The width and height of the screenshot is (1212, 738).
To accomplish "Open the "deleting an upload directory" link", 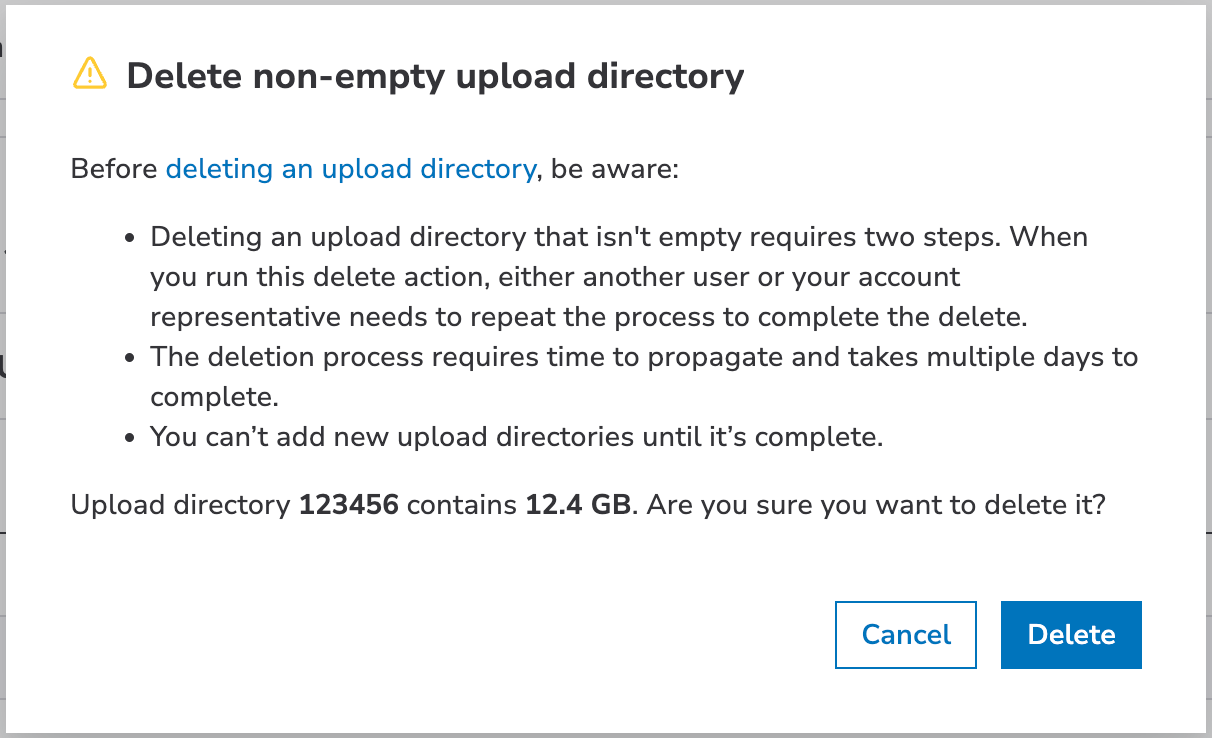I will click(351, 169).
